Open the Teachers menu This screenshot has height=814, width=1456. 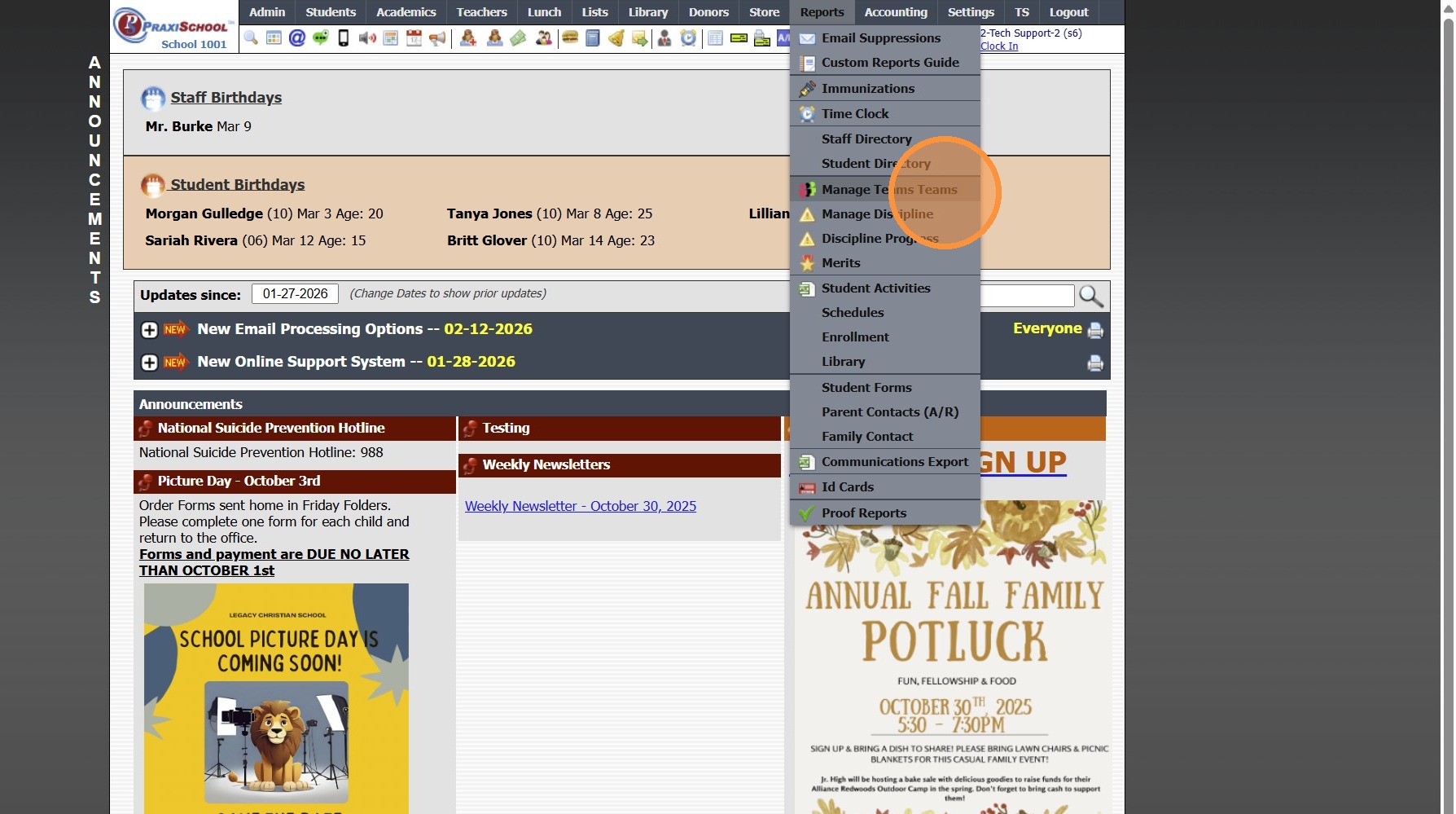pos(482,12)
